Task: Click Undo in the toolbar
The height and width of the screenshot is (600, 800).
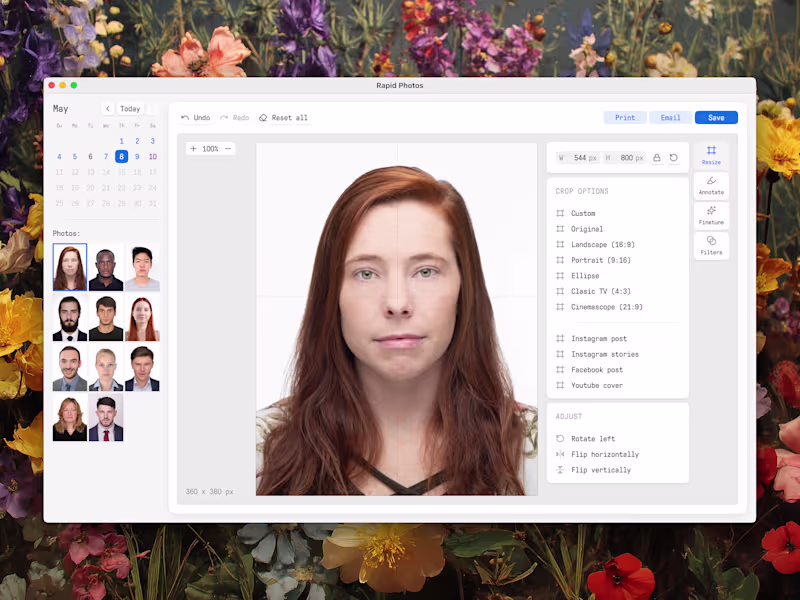Action: (195, 118)
